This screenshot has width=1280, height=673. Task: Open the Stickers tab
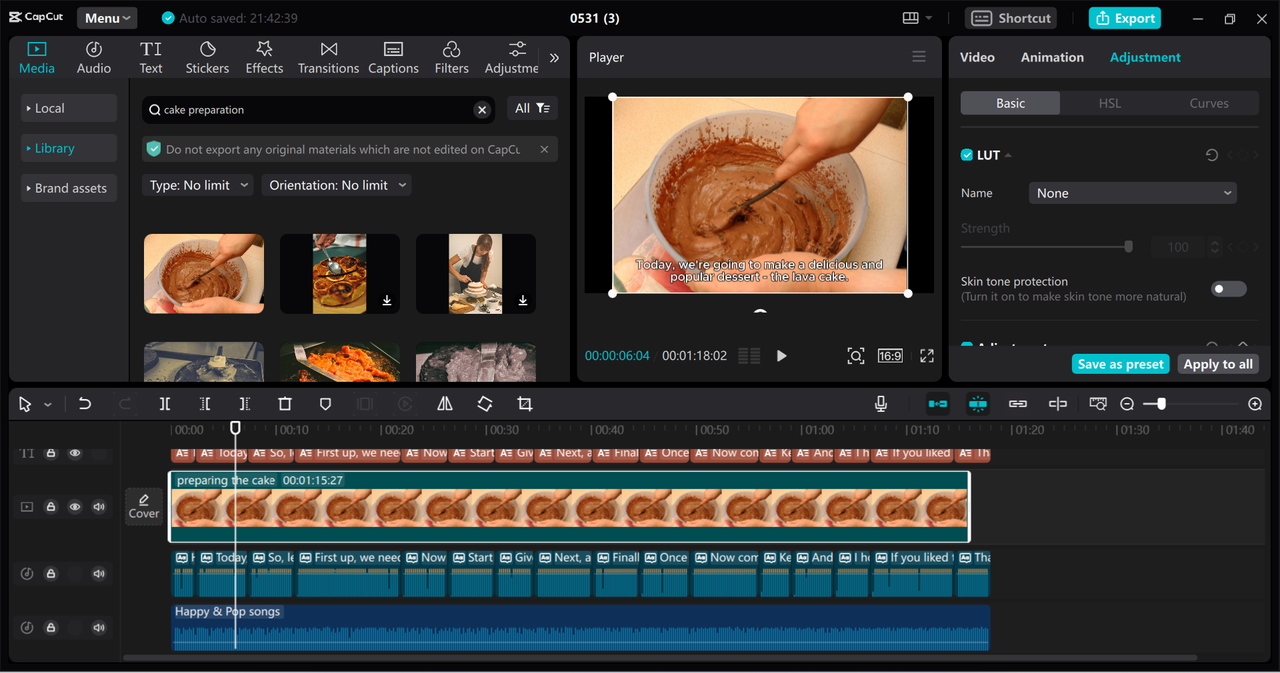click(207, 58)
